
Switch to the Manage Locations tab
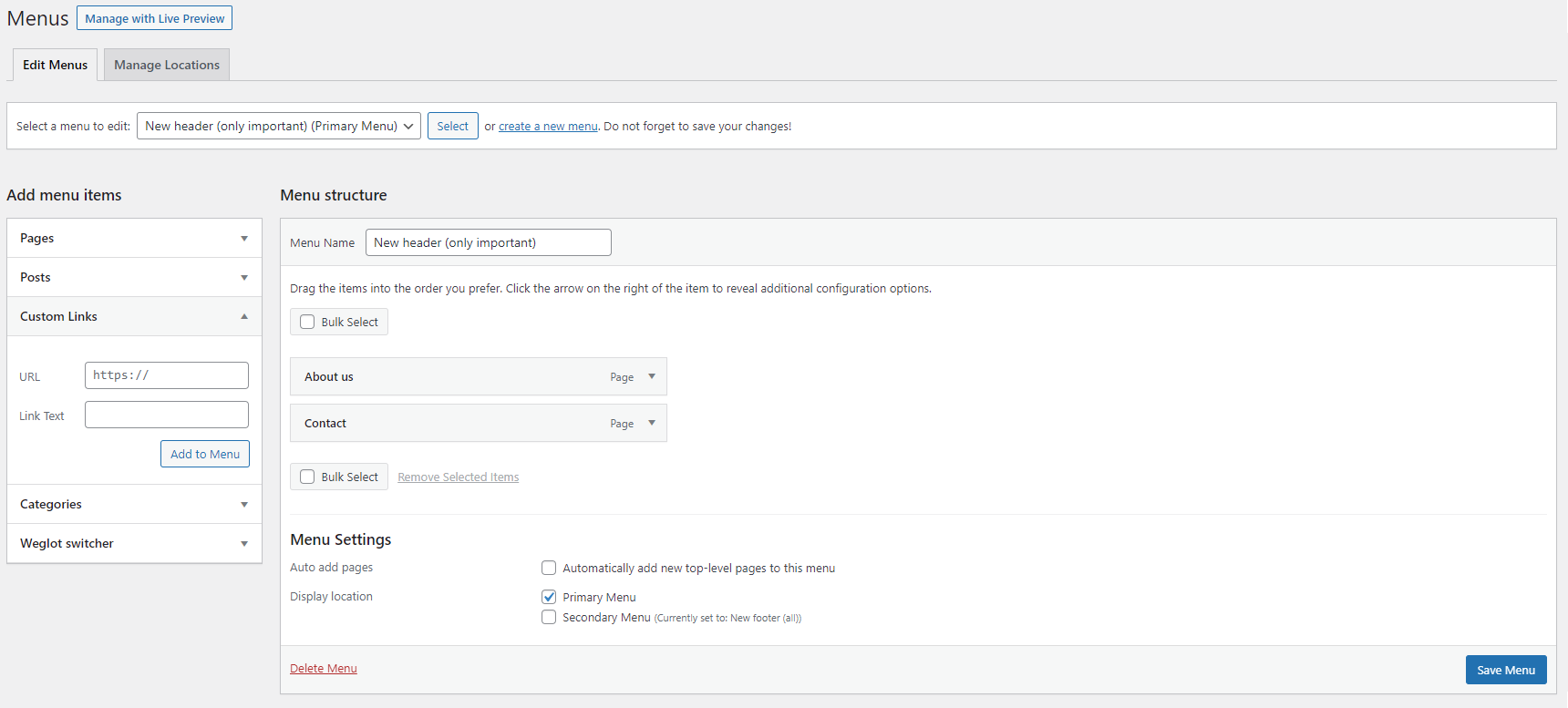[167, 65]
